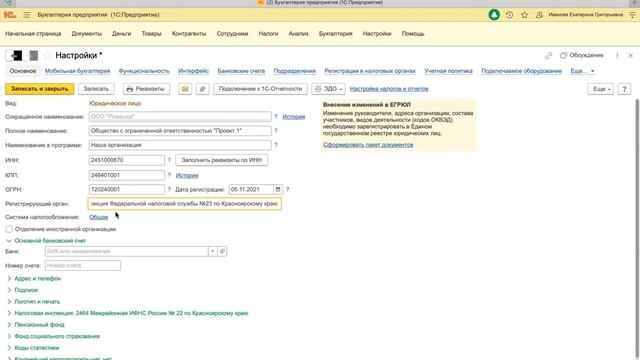
Task: Add Настройки to favorites with star
Action: pos(47,55)
